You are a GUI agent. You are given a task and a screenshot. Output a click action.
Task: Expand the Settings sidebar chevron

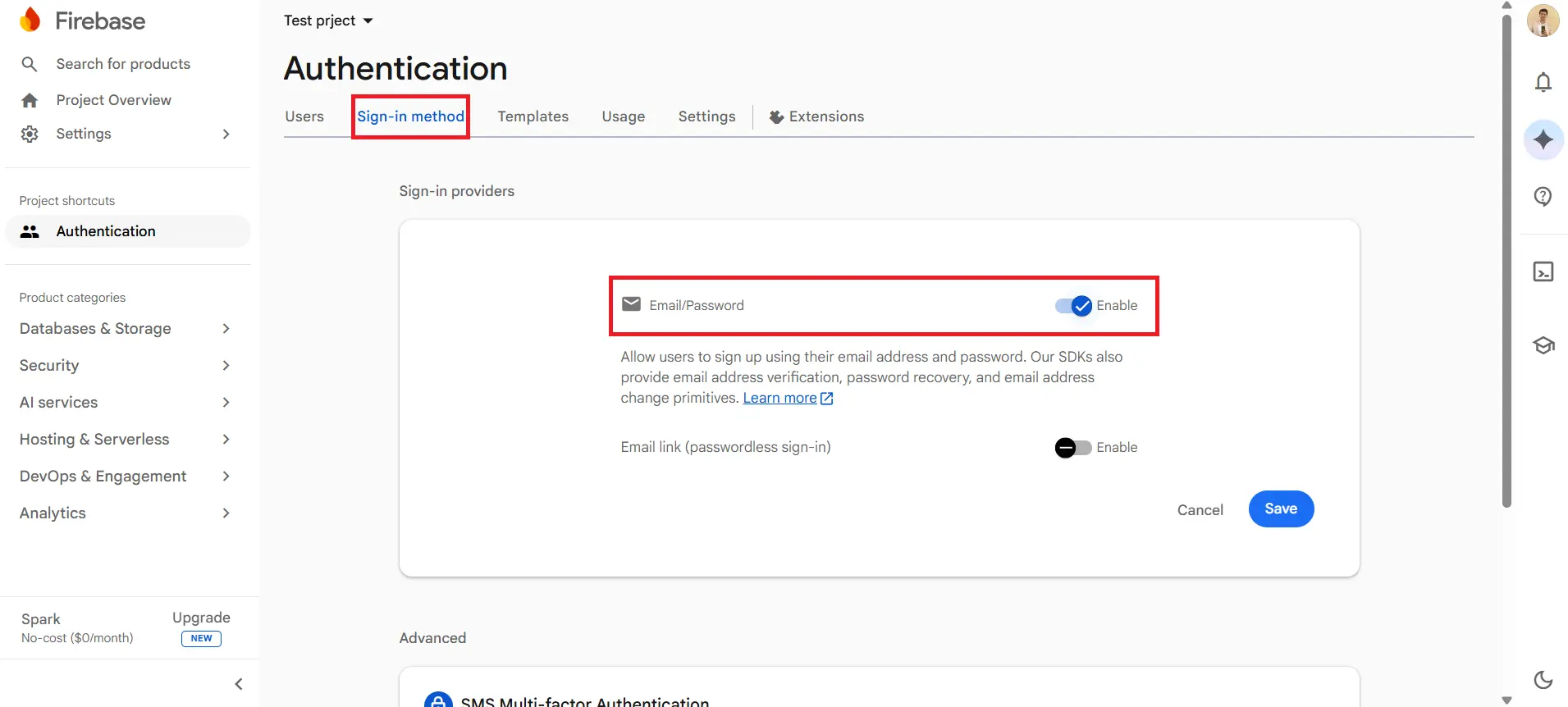[x=226, y=134]
